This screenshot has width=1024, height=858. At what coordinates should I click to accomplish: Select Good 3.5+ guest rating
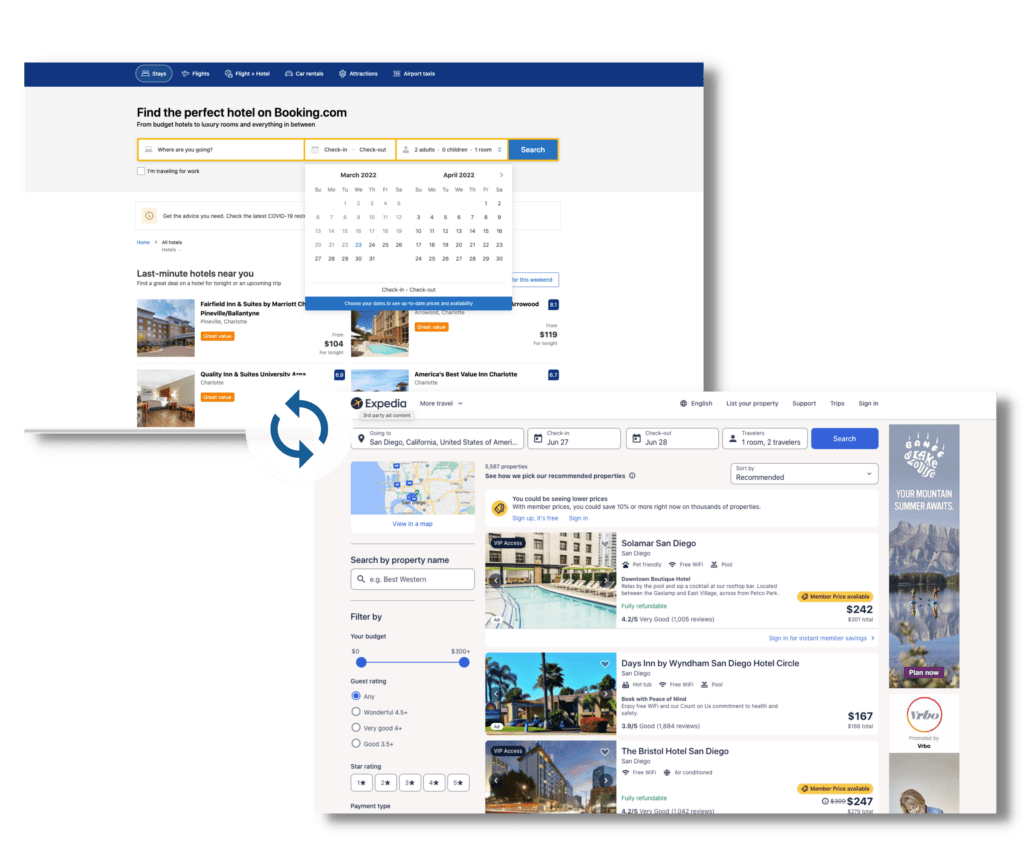356,743
